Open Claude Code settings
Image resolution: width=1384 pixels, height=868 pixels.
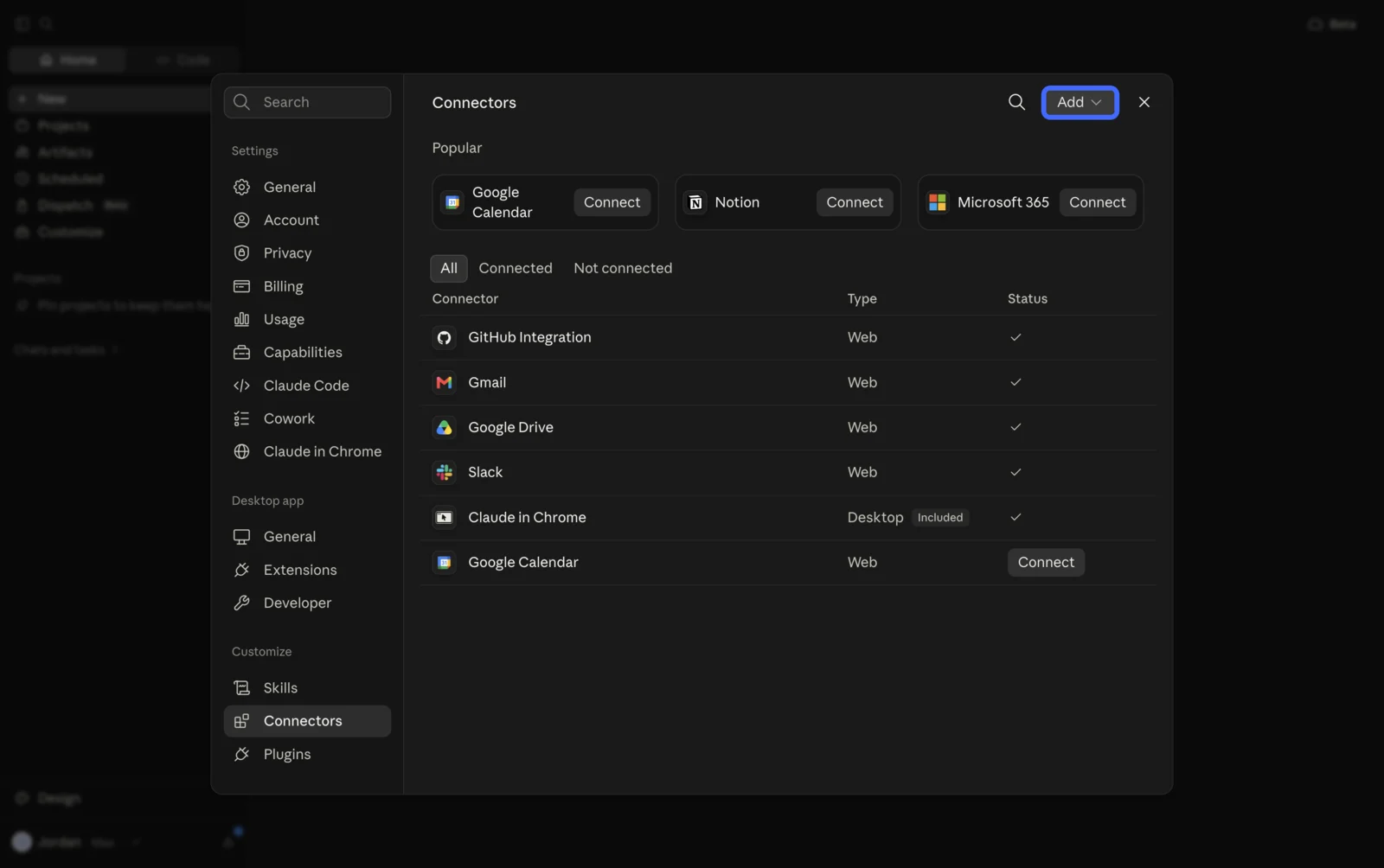pos(307,386)
